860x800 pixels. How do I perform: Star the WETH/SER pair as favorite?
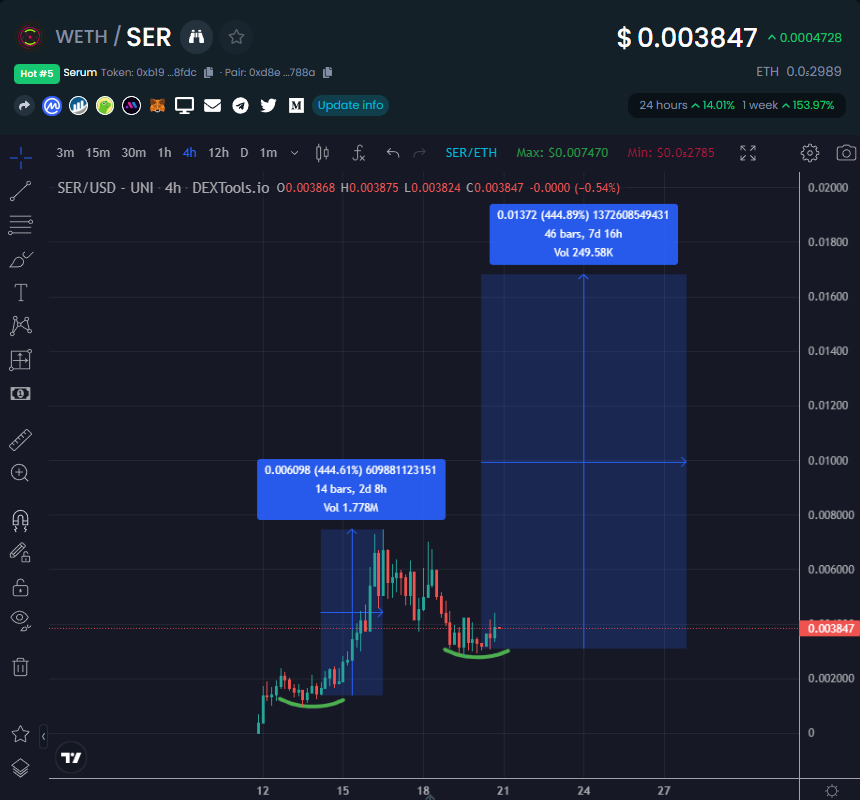pyautogui.click(x=236, y=37)
